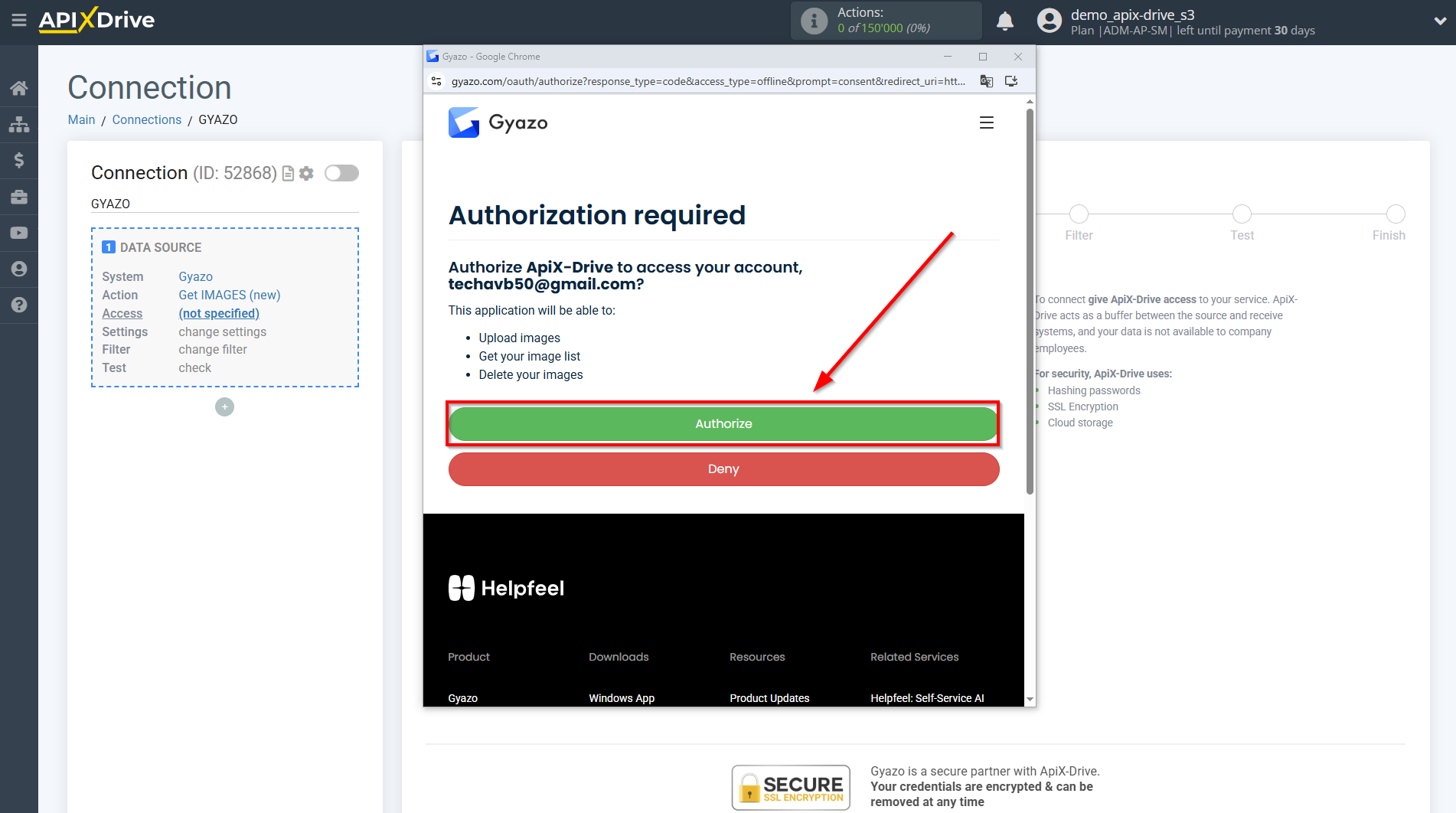The height and width of the screenshot is (813, 1456).
Task: Open your account via the profile icon
Action: [x=19, y=269]
